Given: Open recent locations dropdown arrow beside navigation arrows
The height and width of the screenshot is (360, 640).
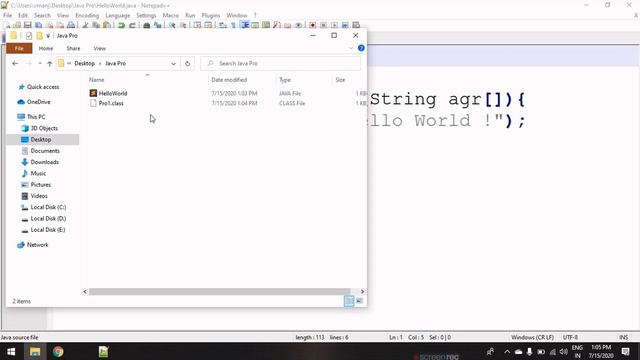Looking at the screenshot, I should [40, 64].
